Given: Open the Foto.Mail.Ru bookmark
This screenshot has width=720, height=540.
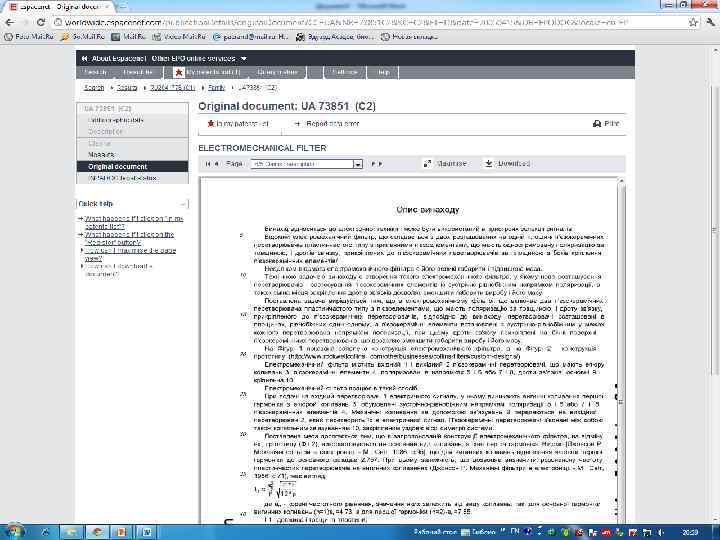Looking at the screenshot, I should coord(29,37).
